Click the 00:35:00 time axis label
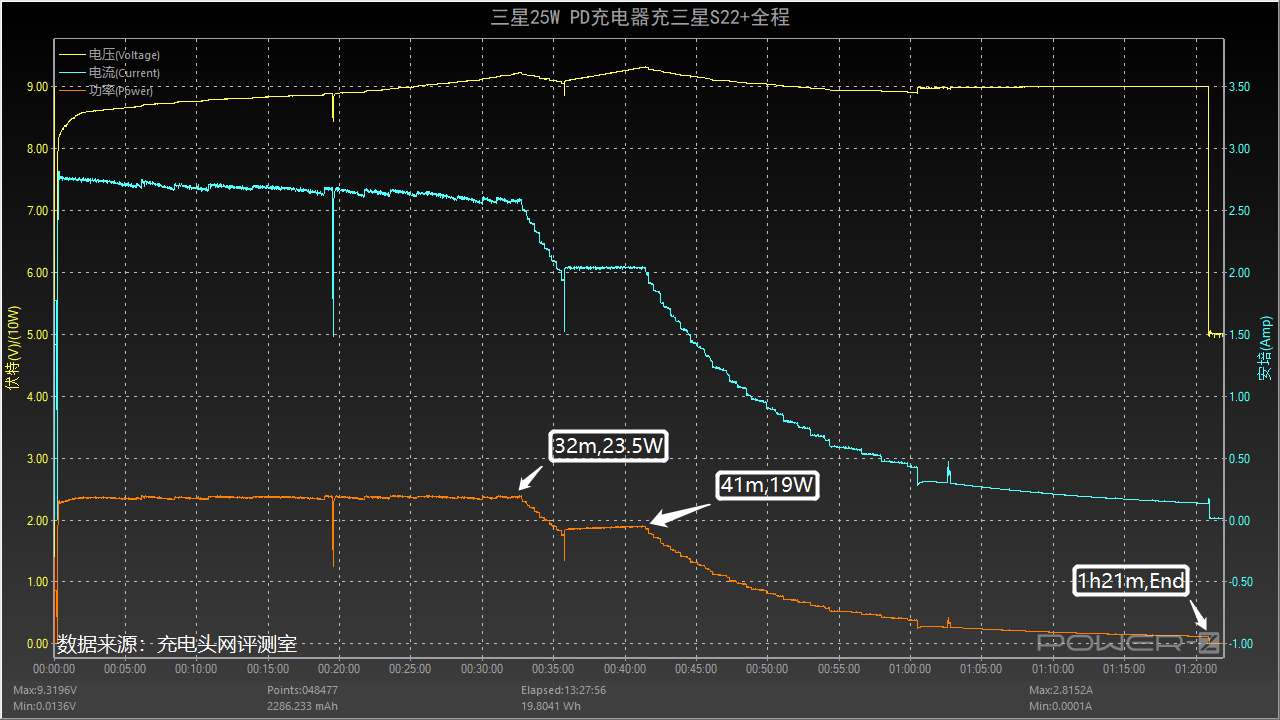 point(553,669)
